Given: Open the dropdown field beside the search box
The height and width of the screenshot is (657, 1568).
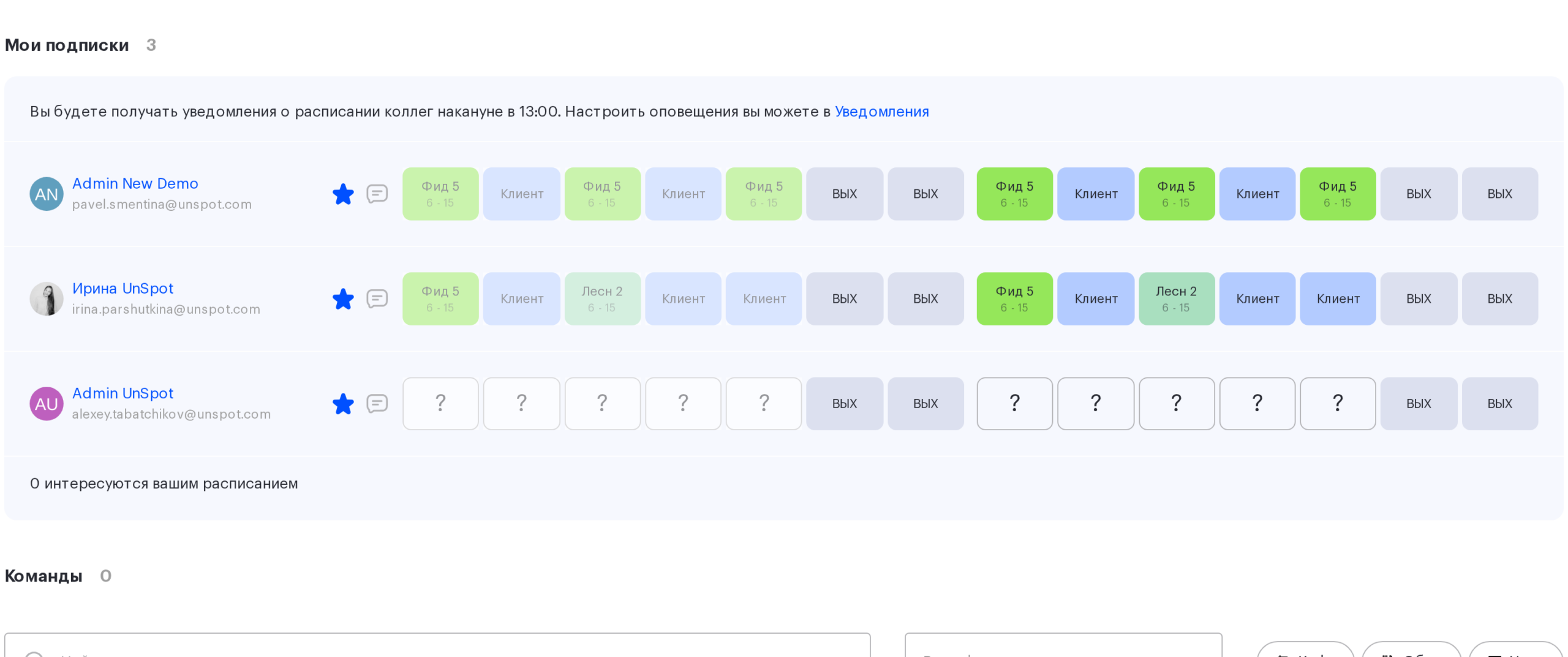Looking at the screenshot, I should click(1063, 645).
